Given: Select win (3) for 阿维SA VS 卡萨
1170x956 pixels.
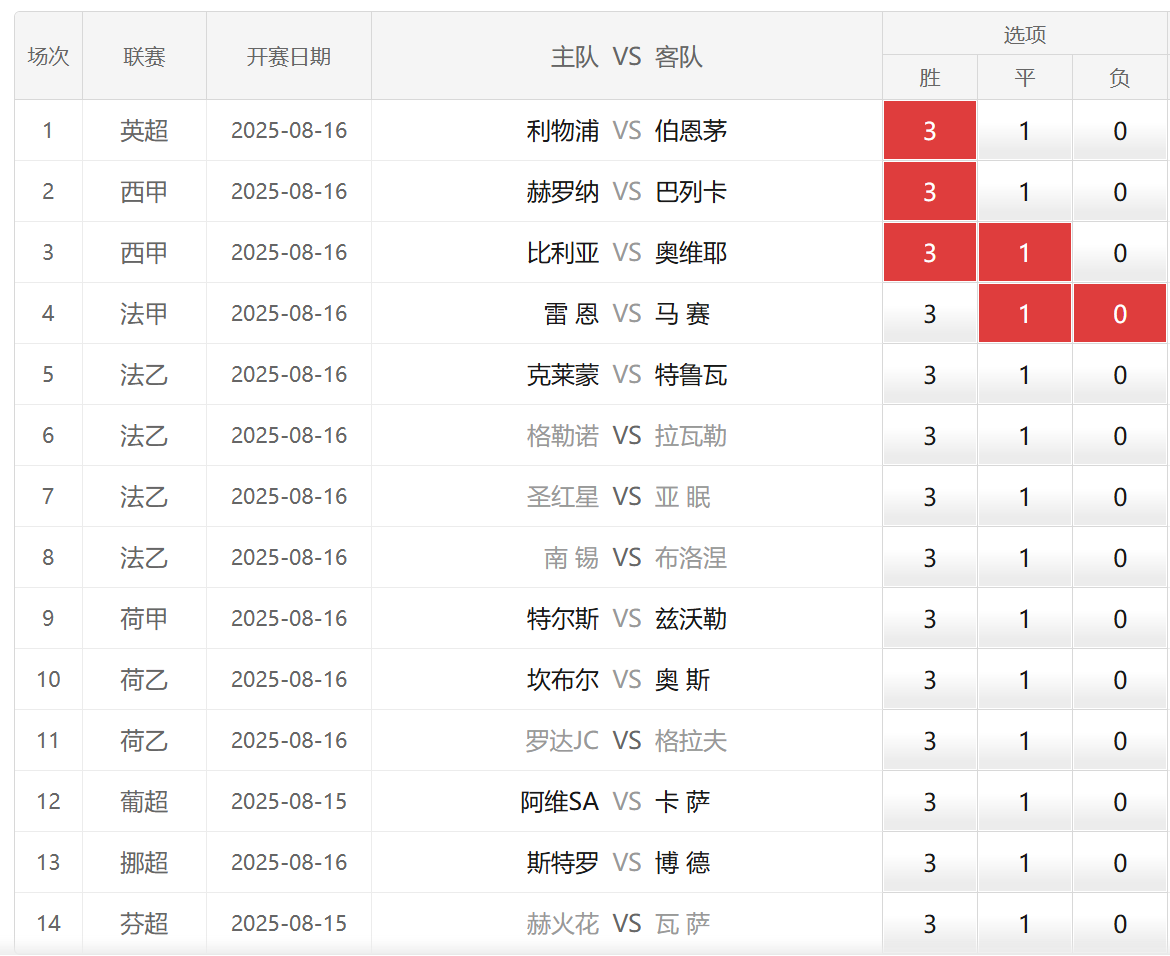Looking at the screenshot, I should [930, 802].
